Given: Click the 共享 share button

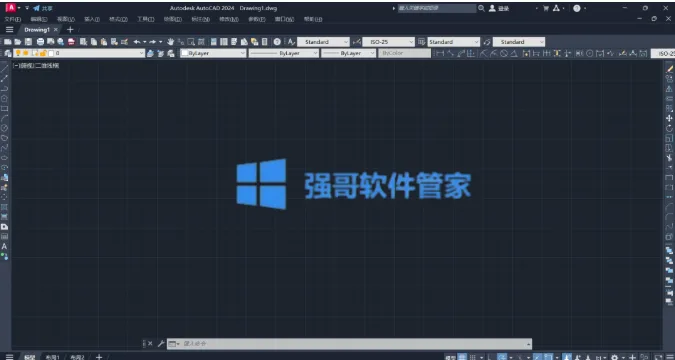Looking at the screenshot, I should click(x=43, y=8).
